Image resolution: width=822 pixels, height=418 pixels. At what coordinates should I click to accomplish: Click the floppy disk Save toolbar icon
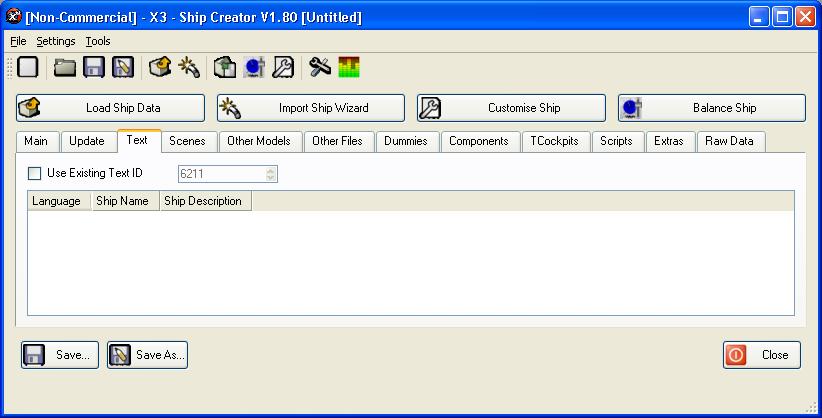[94, 68]
